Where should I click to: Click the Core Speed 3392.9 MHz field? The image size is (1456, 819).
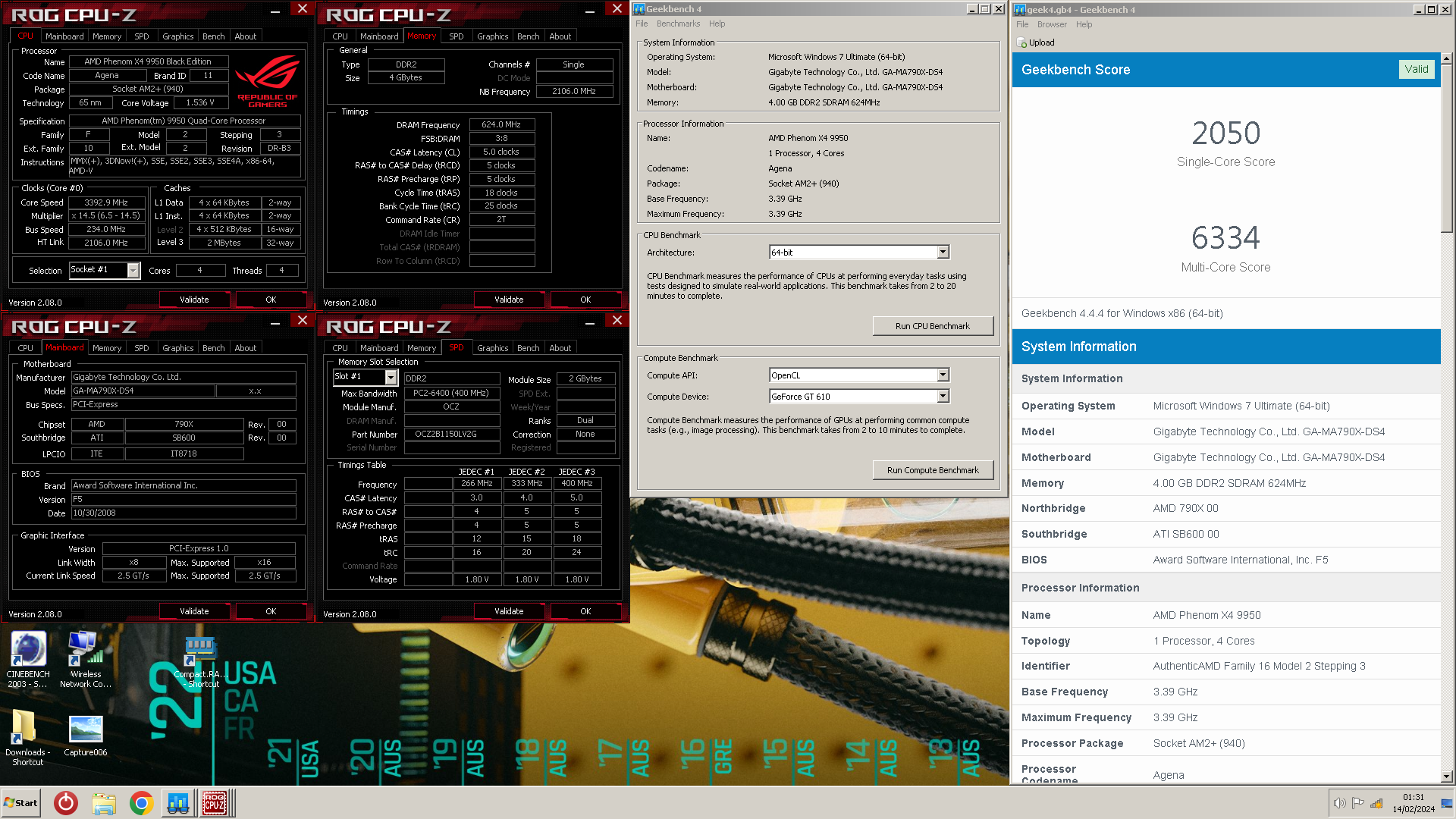106,202
